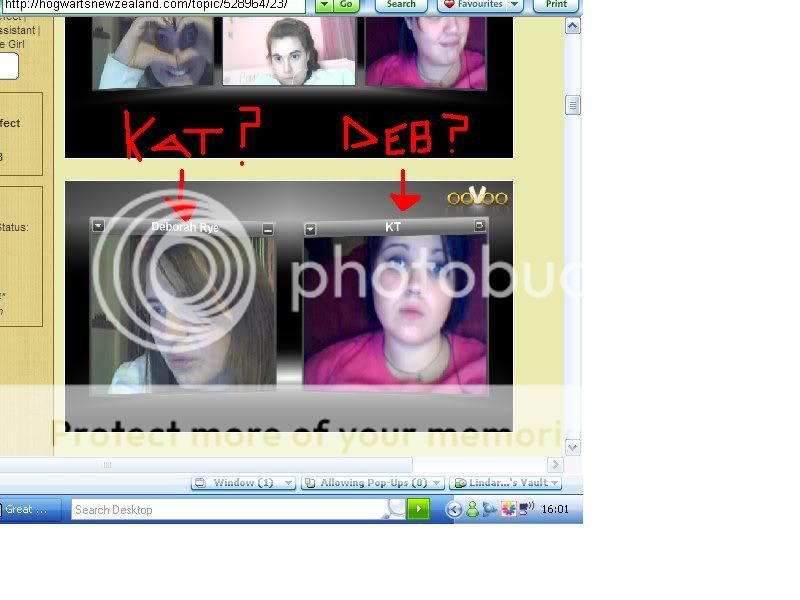The image size is (800, 600).
Task: Click the KT panel pop-out icon
Action: pyautogui.click(x=480, y=225)
